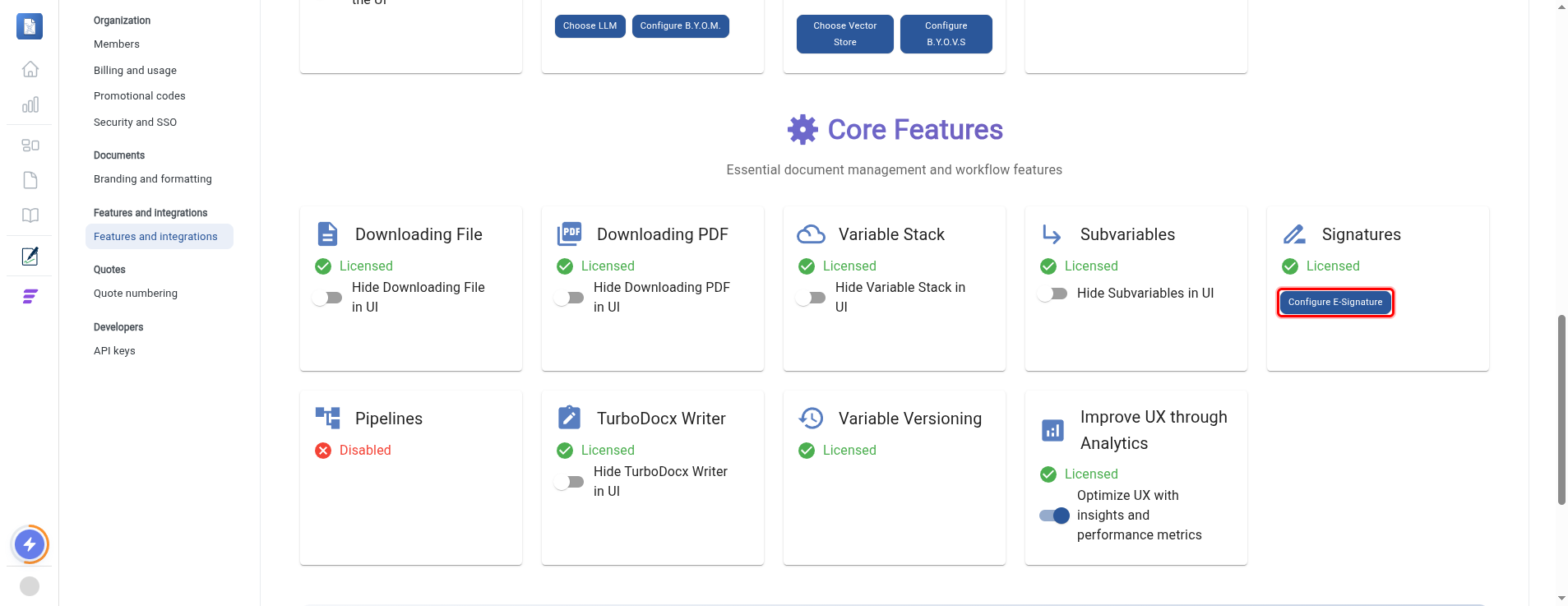Click the pen-and-paper writer sidebar icon

pos(30,257)
